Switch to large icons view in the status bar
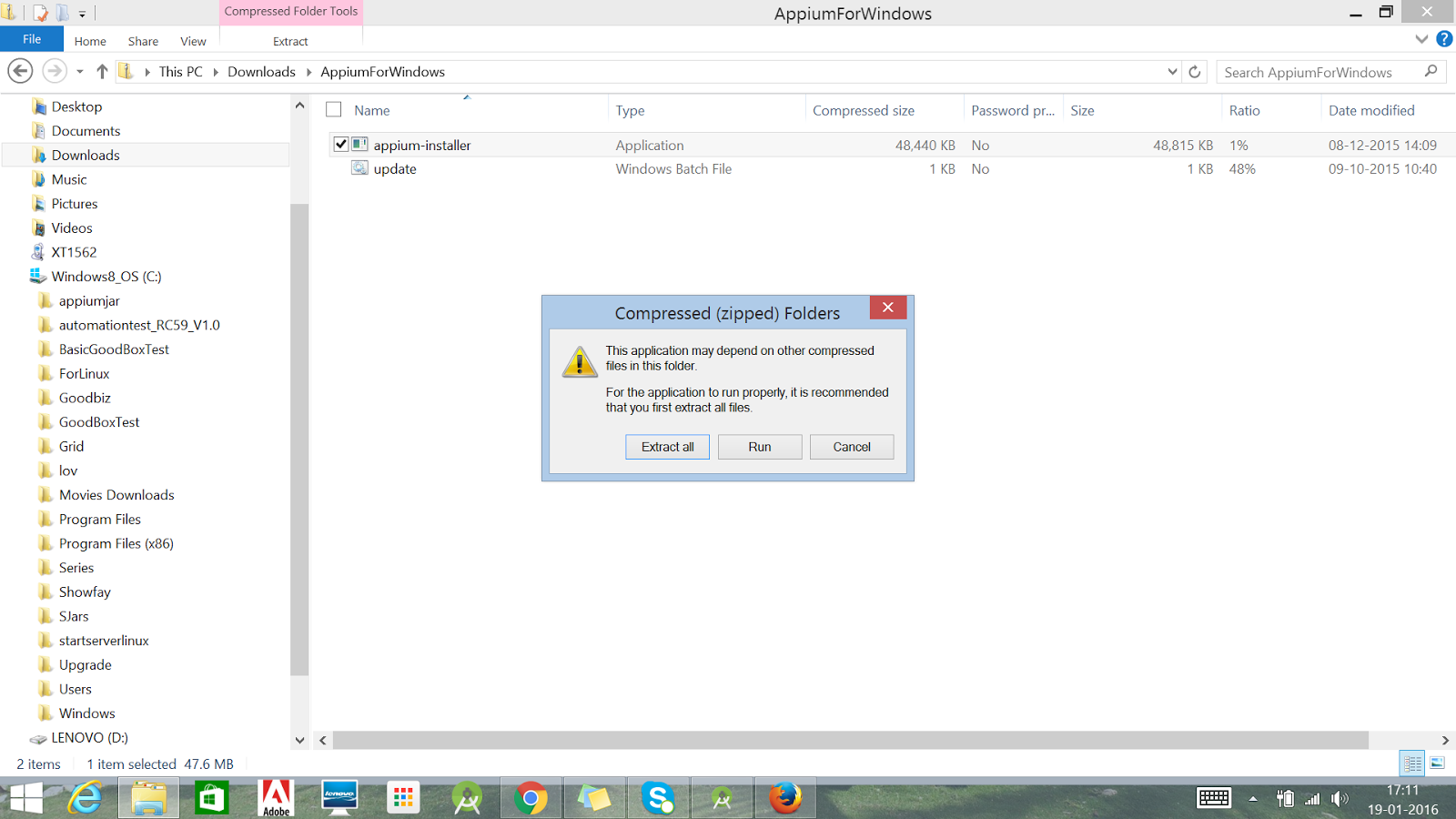 point(1438,763)
